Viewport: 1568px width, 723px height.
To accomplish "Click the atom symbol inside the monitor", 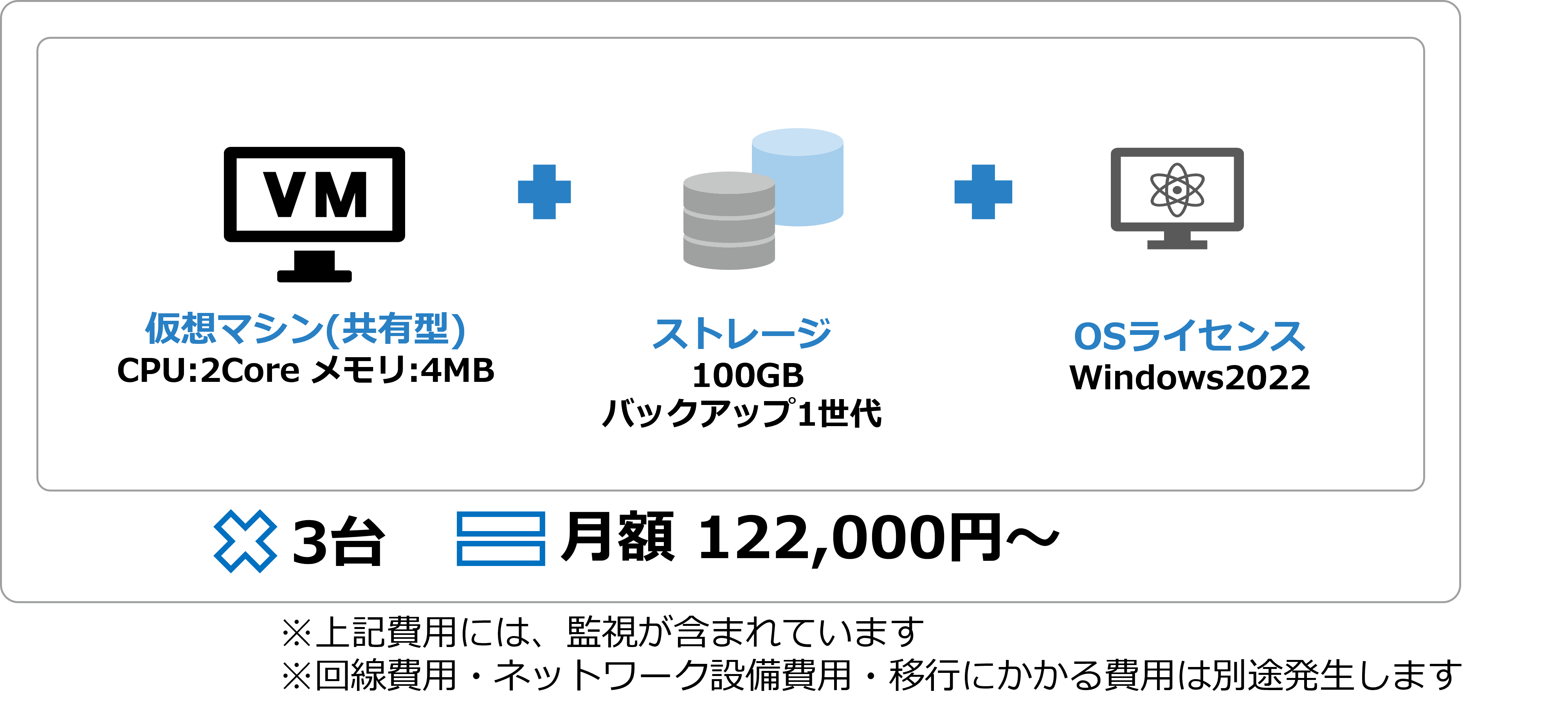I will pos(1177,190).
